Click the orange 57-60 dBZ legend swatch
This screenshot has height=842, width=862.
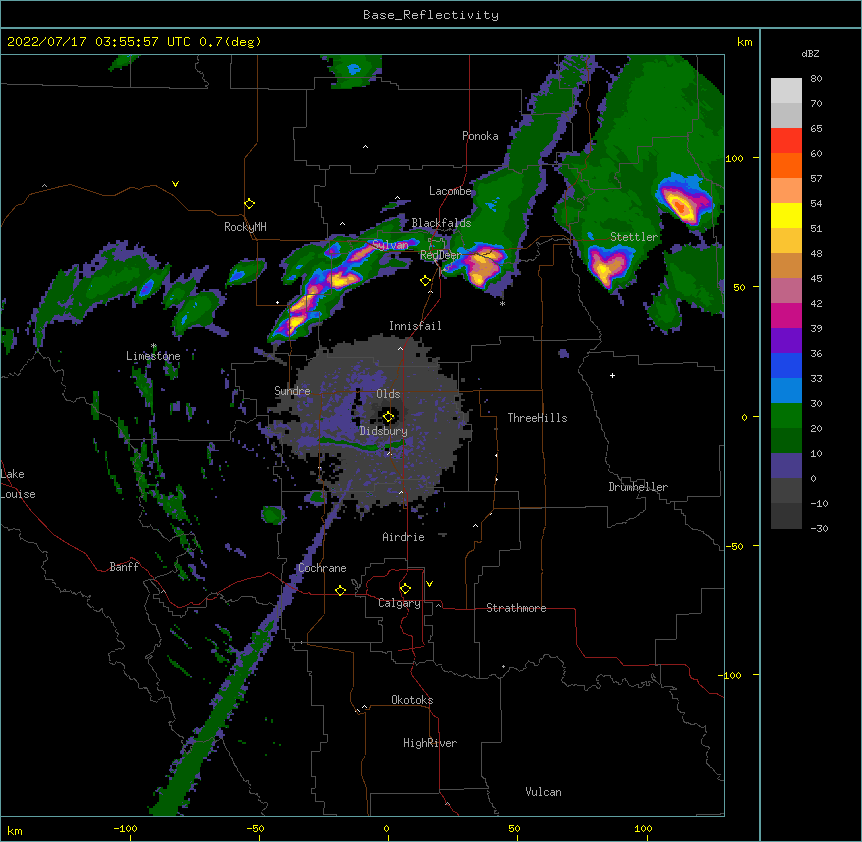786,165
